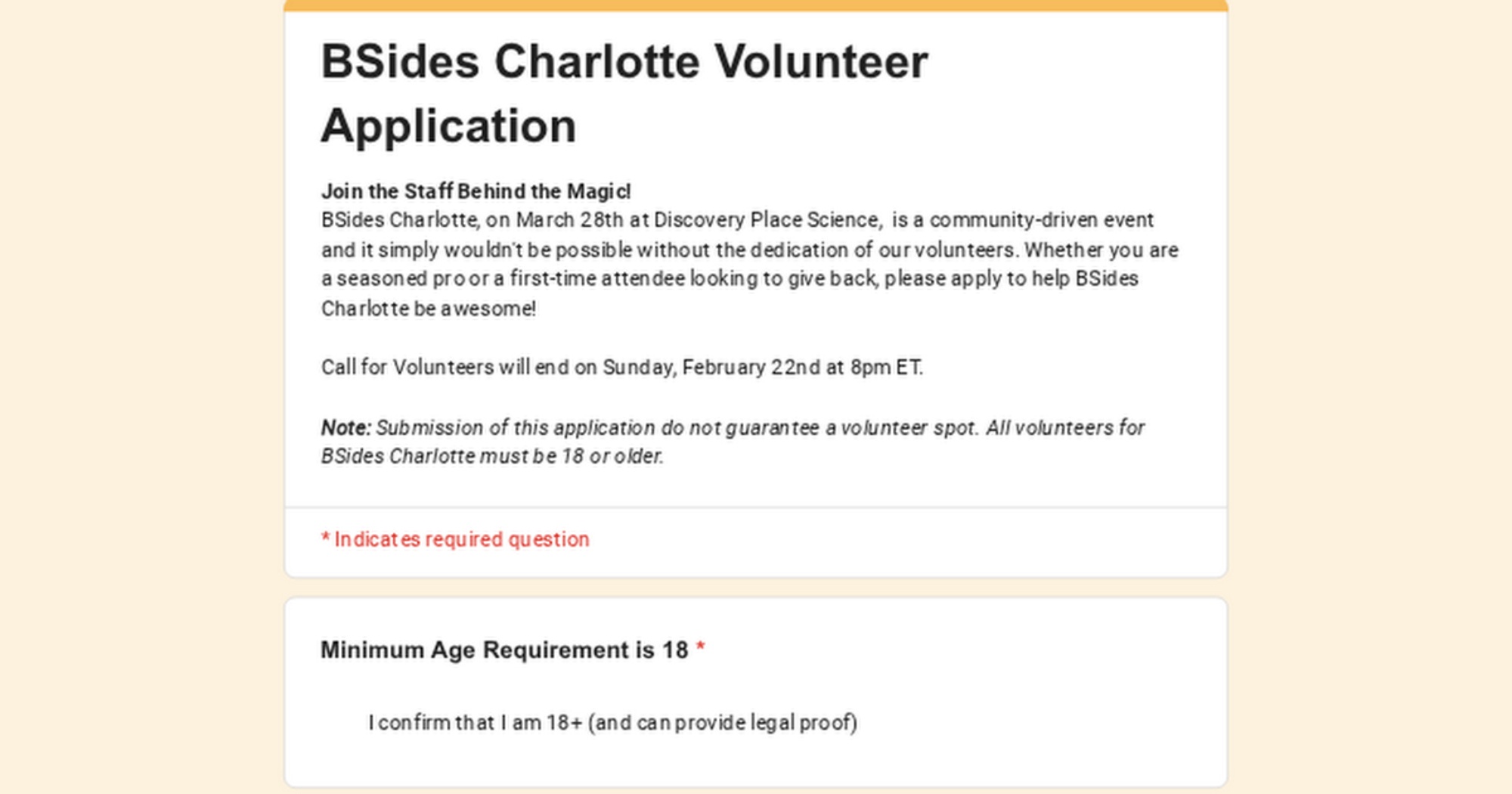Click 'Minimum Age Requirement is 18' question title
The width and height of the screenshot is (1512, 794).
[504, 650]
